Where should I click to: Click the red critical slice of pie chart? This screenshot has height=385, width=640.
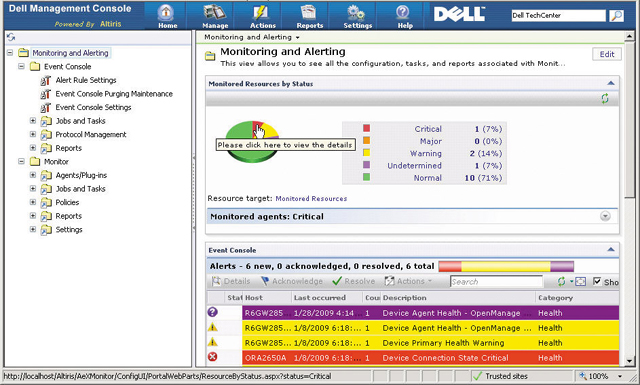point(257,125)
